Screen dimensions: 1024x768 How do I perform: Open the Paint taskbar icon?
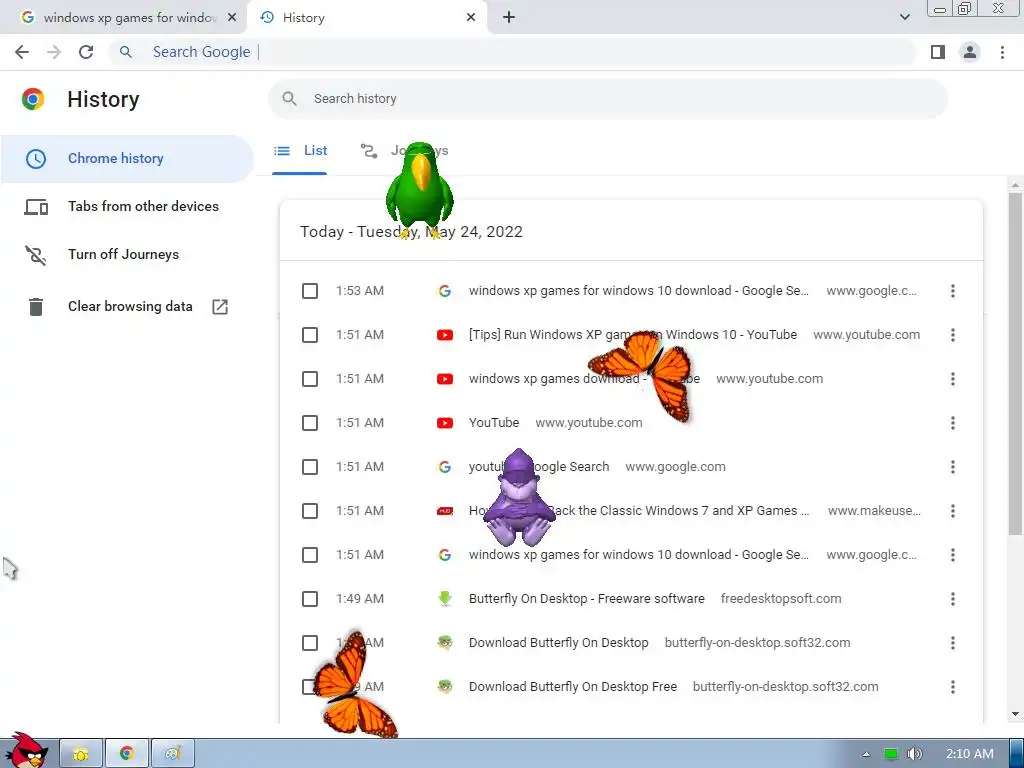tap(172, 754)
